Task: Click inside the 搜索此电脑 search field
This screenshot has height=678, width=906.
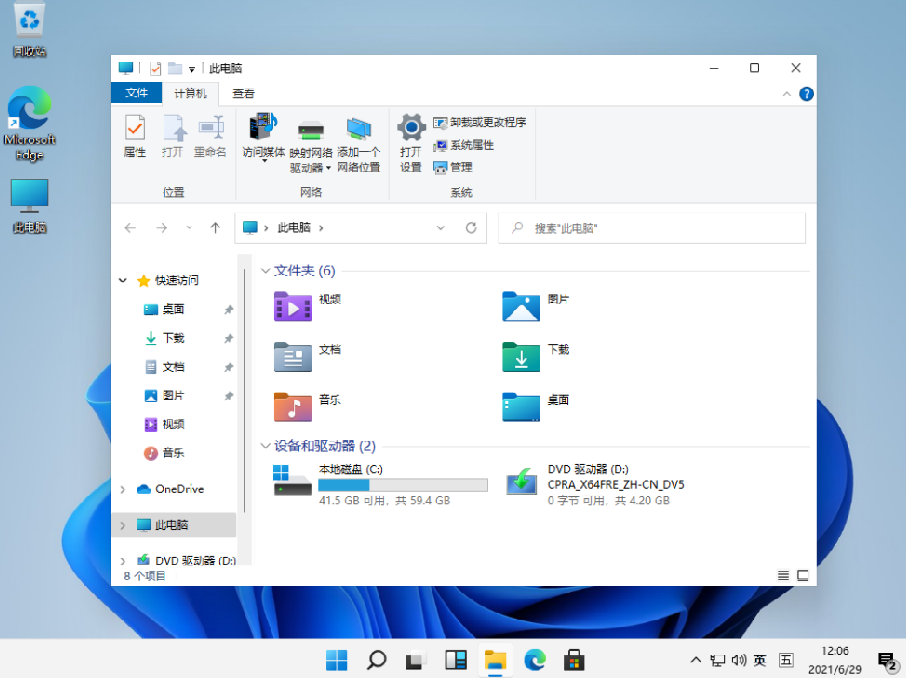Action: [651, 227]
